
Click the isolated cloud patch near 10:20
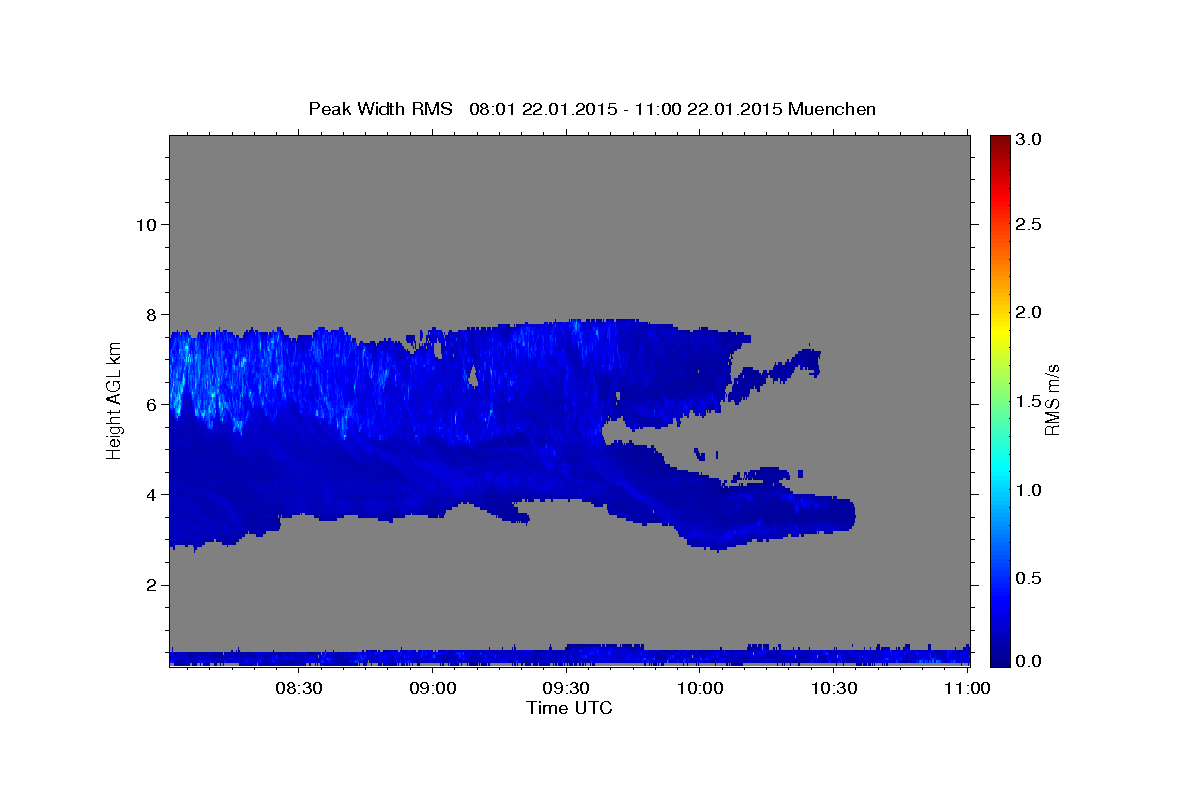pyautogui.click(x=774, y=377)
